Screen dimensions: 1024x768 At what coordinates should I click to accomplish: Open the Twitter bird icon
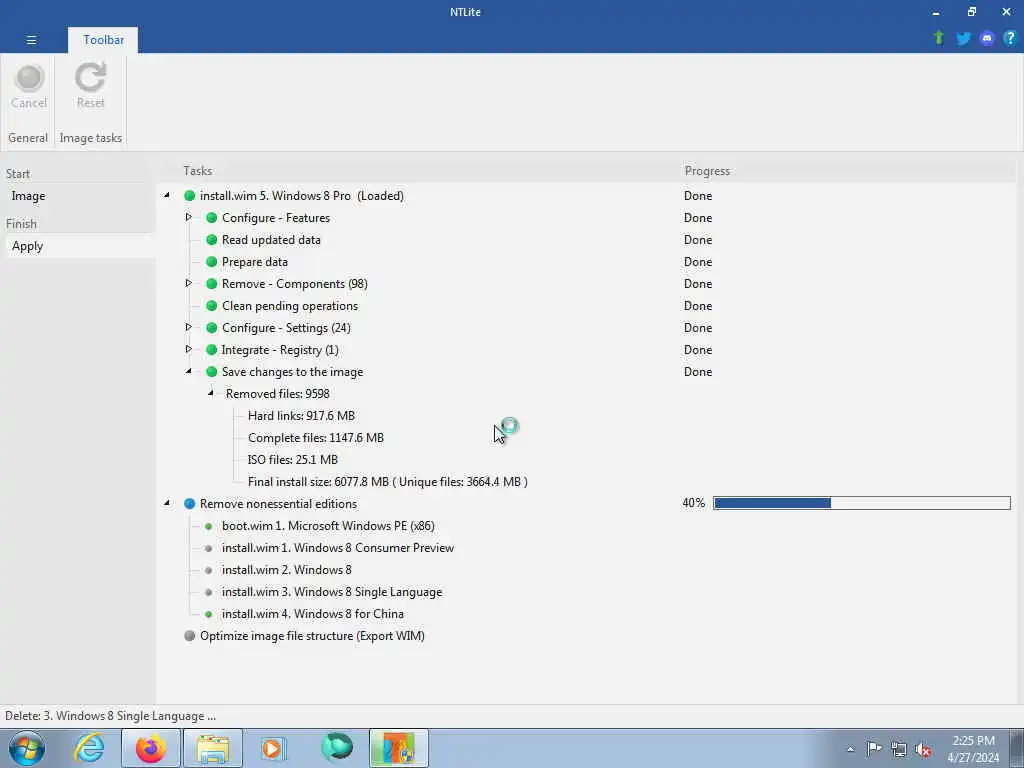point(963,38)
